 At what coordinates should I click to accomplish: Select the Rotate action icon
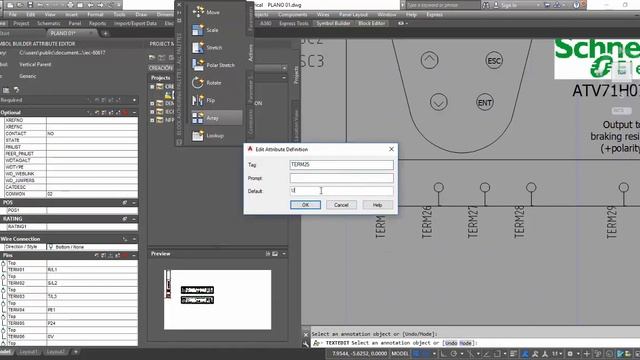198,82
